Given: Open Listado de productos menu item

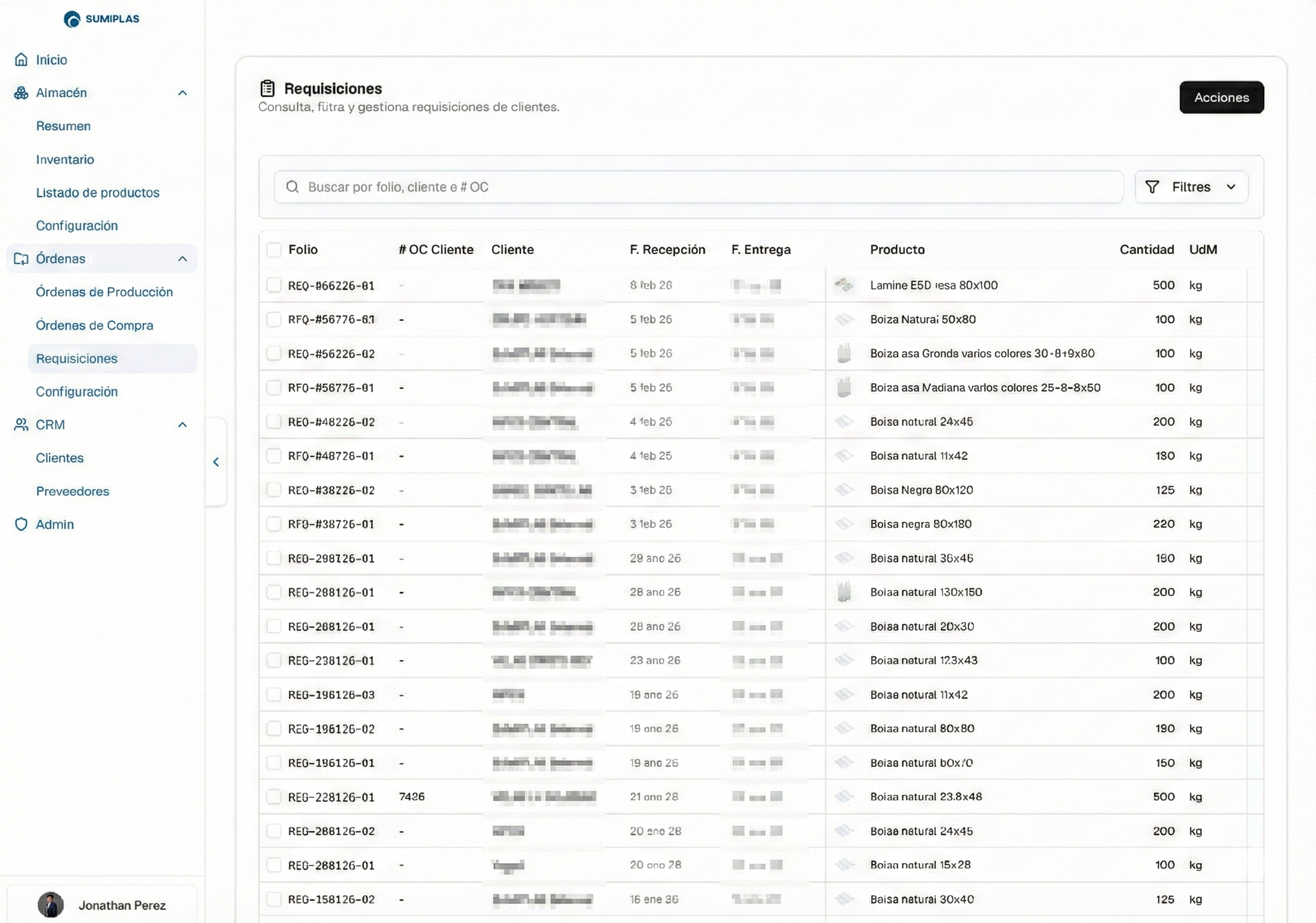Looking at the screenshot, I should click(97, 193).
